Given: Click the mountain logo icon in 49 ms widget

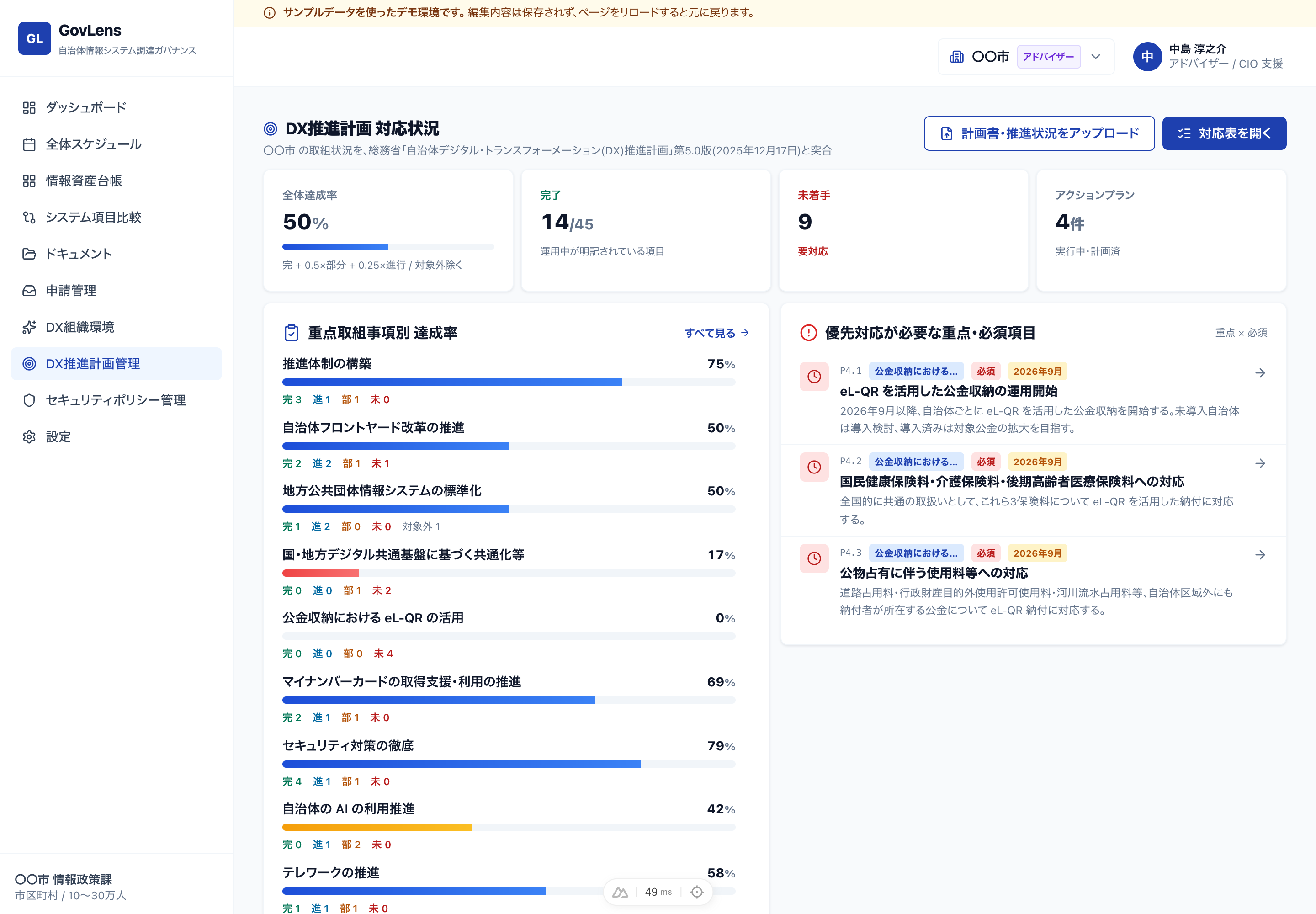Looking at the screenshot, I should point(620,892).
